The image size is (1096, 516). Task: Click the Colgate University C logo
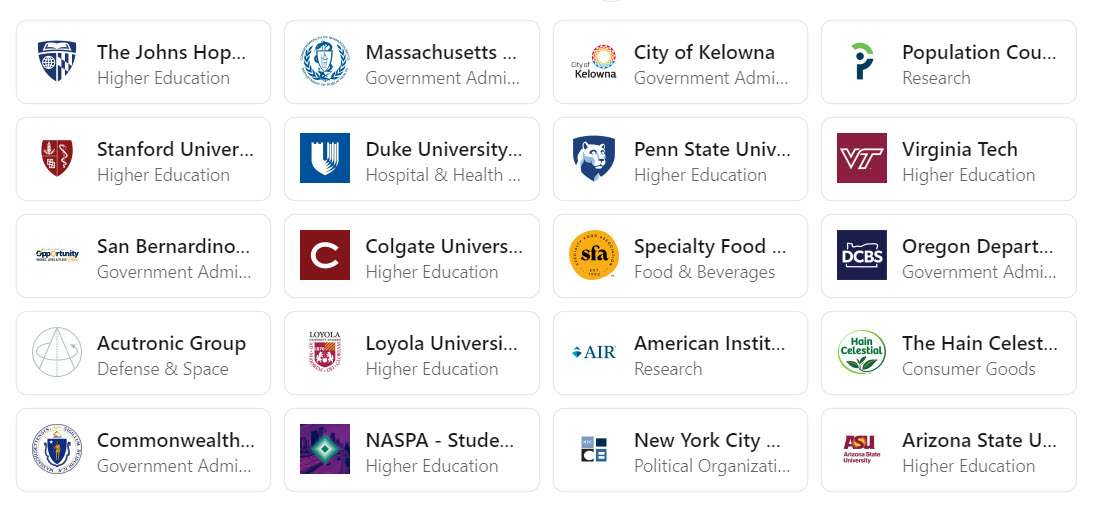(325, 256)
